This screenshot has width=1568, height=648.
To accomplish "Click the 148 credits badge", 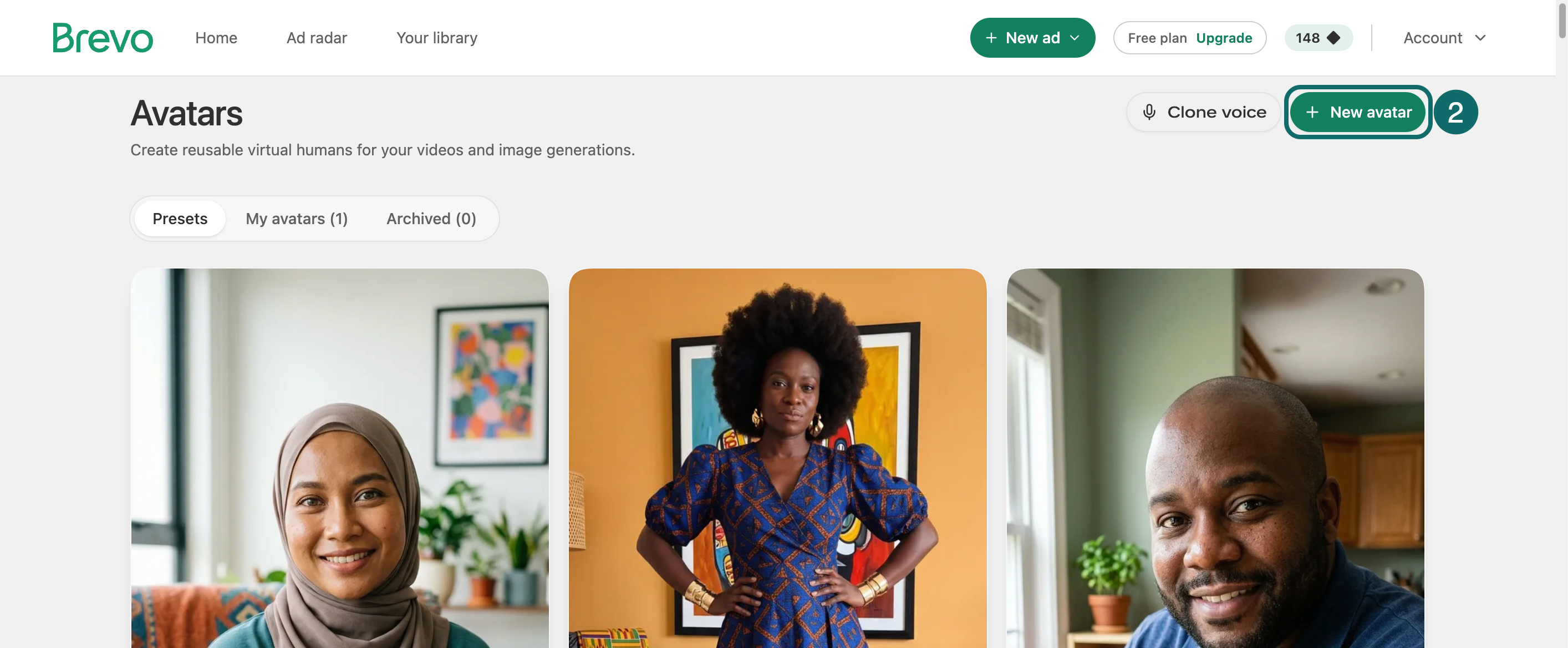I will [x=1318, y=38].
